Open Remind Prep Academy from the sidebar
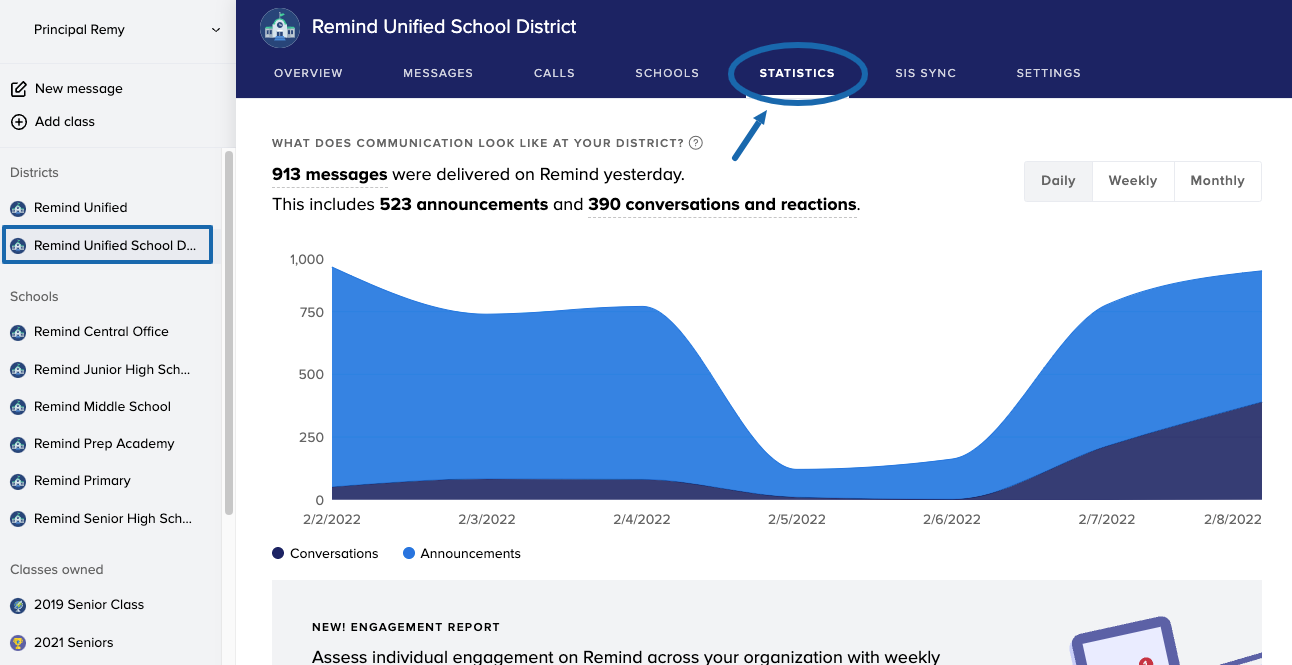The height and width of the screenshot is (665, 1292). pyautogui.click(x=104, y=444)
